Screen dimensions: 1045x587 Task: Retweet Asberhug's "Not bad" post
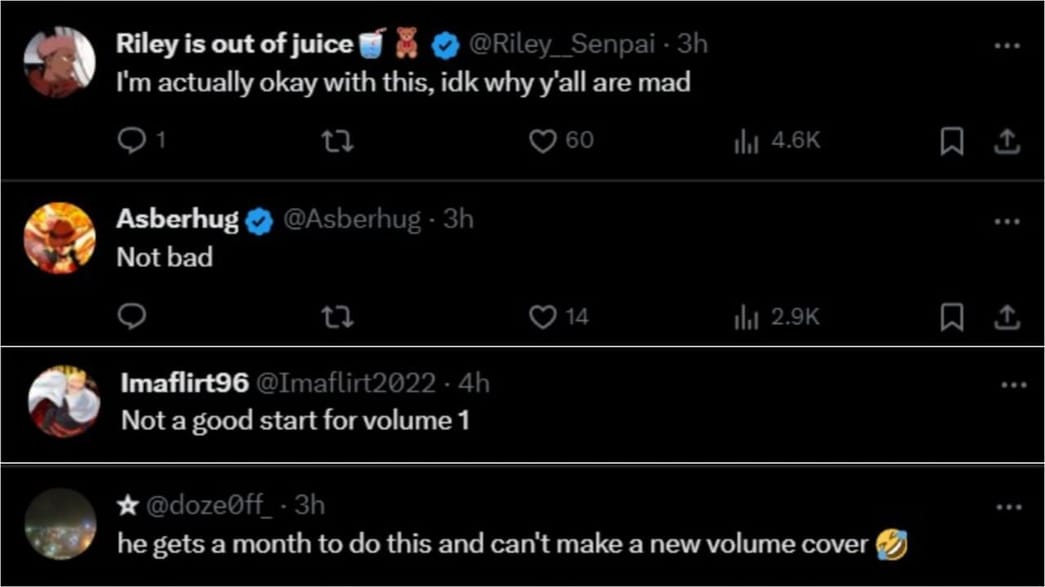(339, 317)
